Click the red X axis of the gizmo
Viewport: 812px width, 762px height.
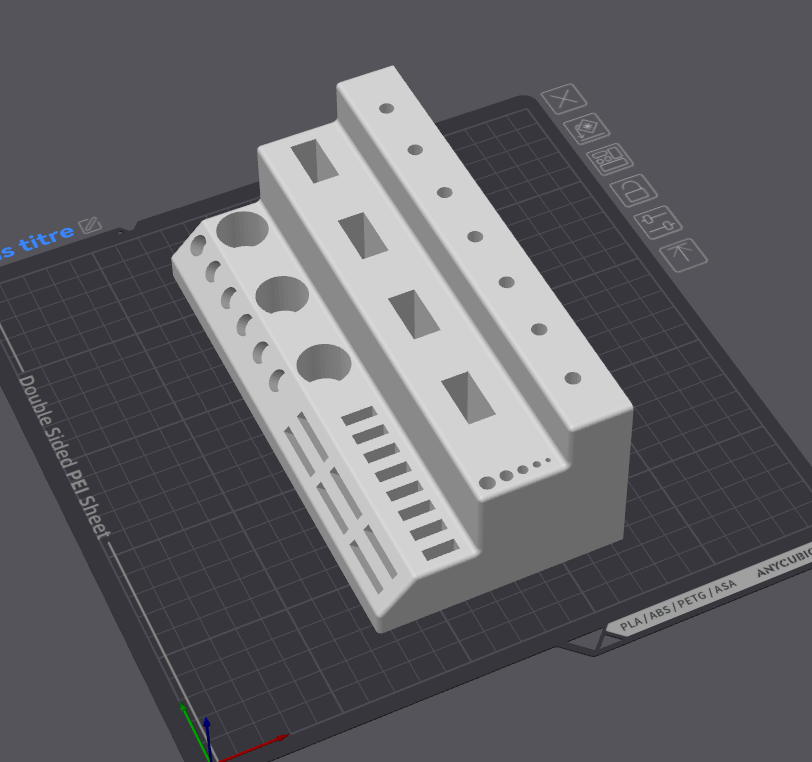tap(254, 748)
